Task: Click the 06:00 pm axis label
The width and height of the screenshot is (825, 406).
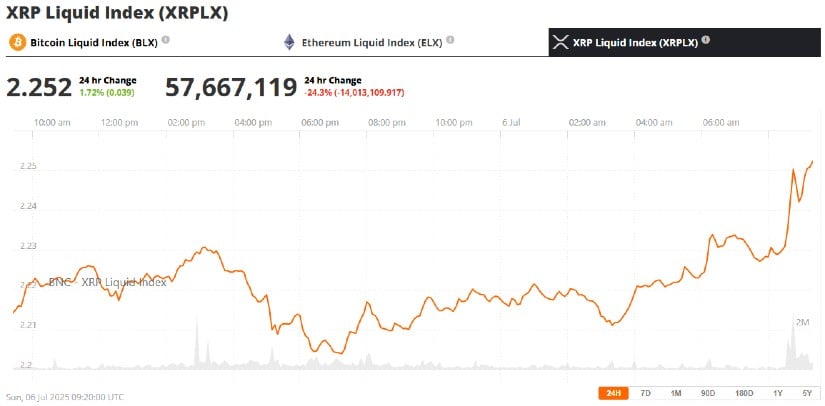Action: (320, 123)
